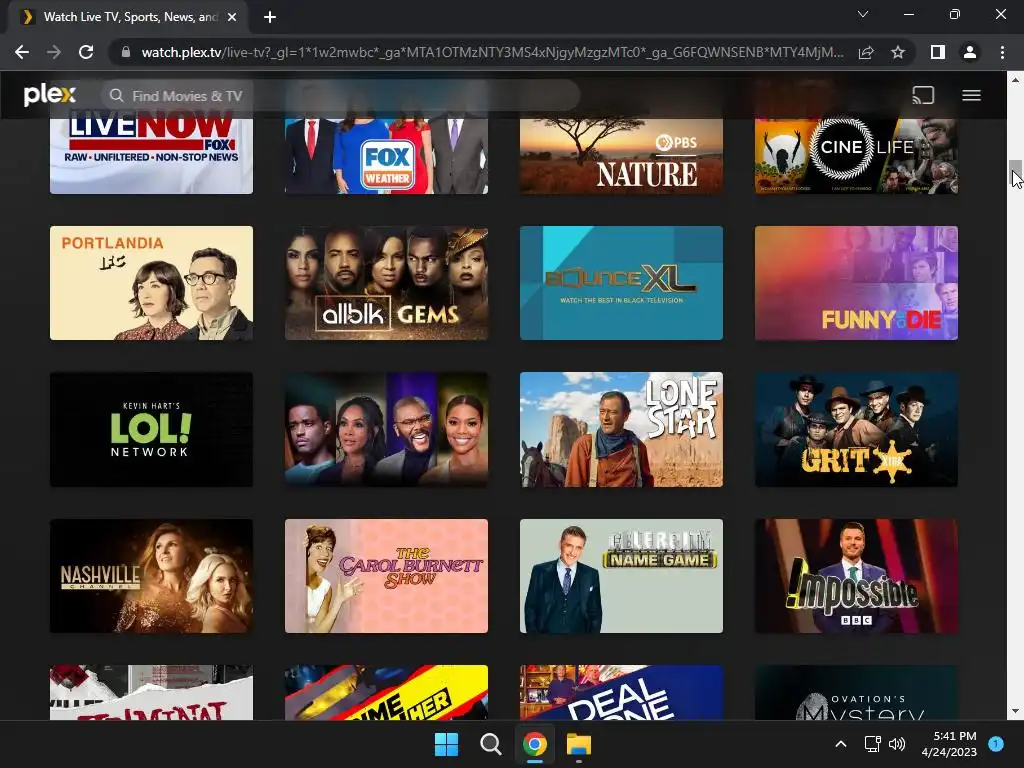Bookmark this tab with the star icon

(x=898, y=52)
